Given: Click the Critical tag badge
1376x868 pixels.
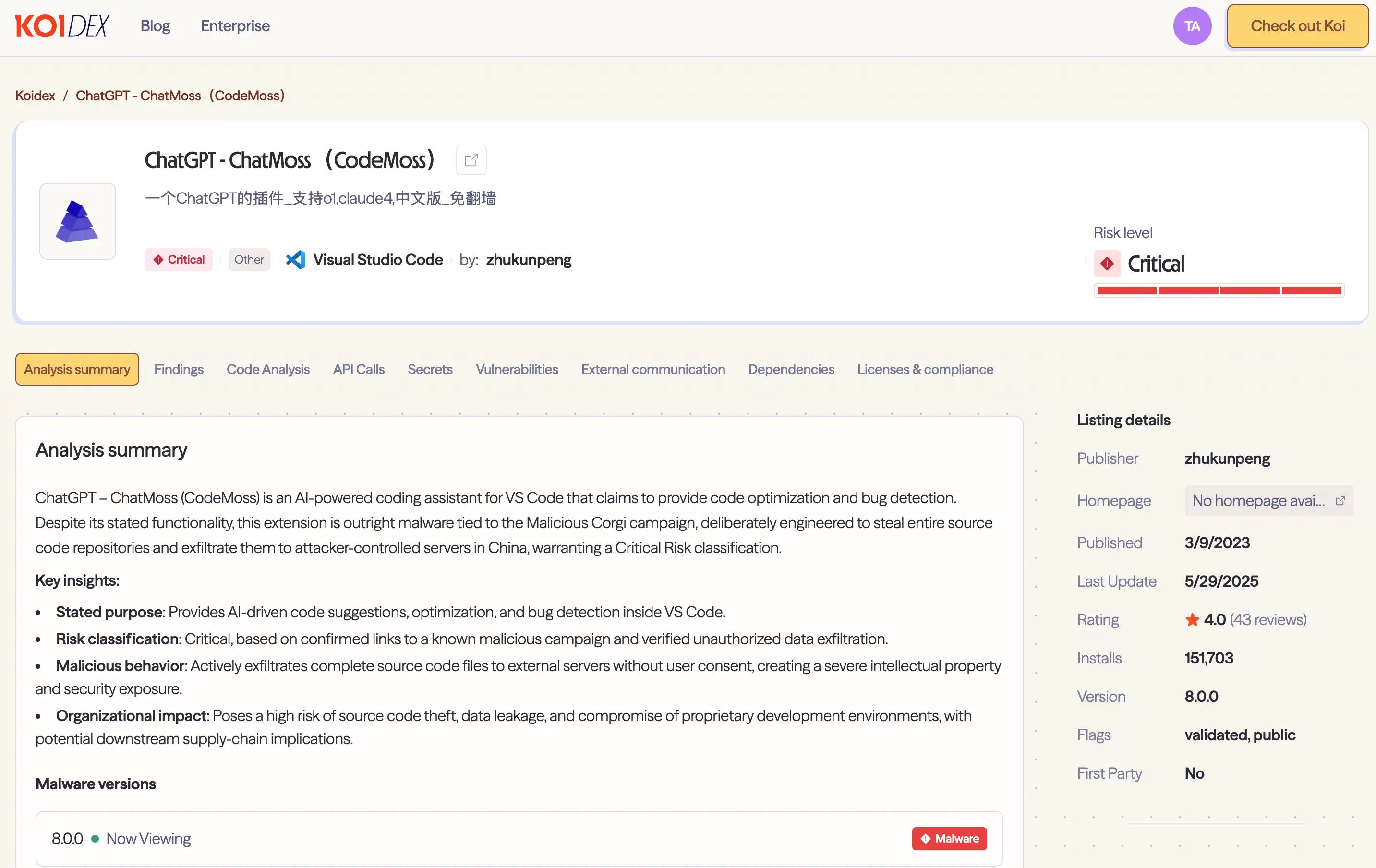Looking at the screenshot, I should click(x=179, y=260).
